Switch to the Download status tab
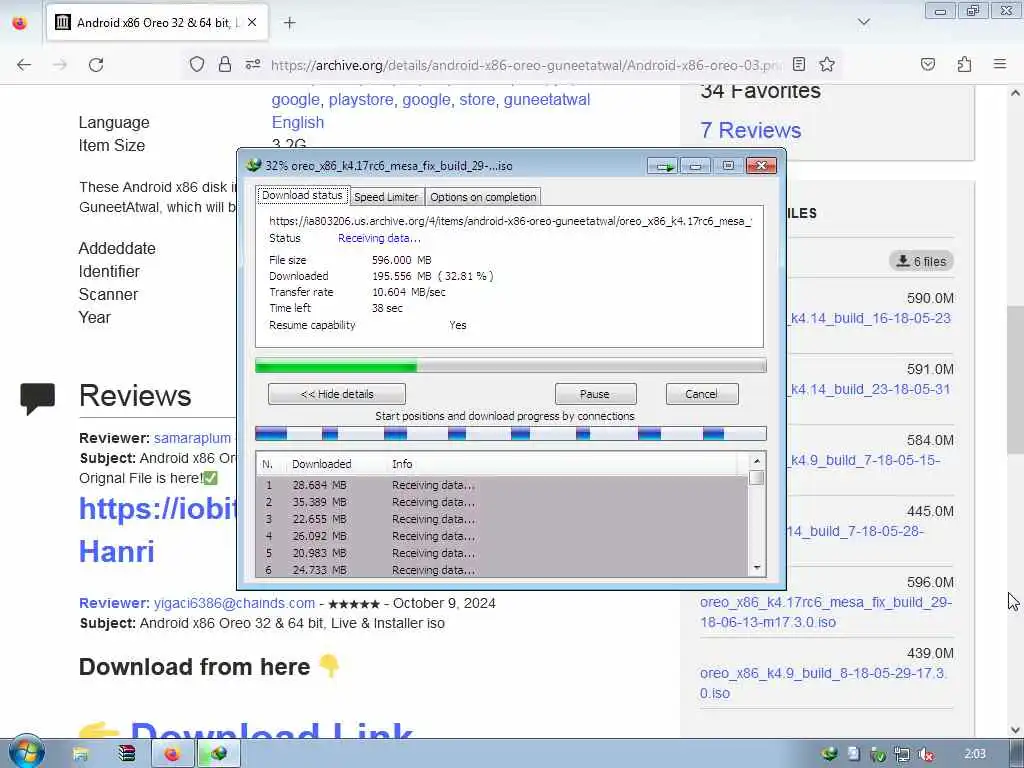This screenshot has width=1024, height=768. [302, 195]
